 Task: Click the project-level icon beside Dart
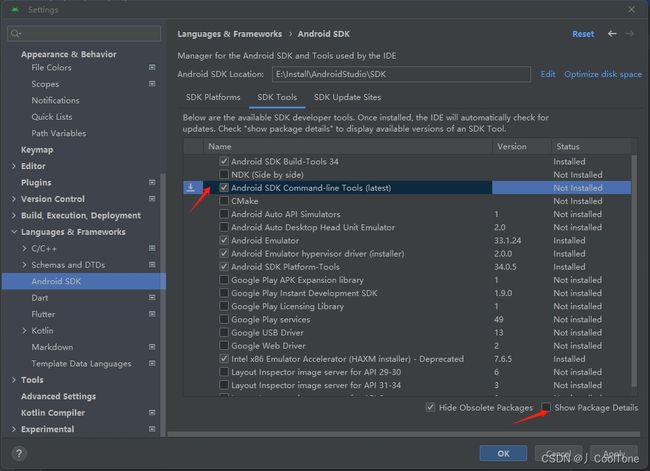pyautogui.click(x=152, y=298)
